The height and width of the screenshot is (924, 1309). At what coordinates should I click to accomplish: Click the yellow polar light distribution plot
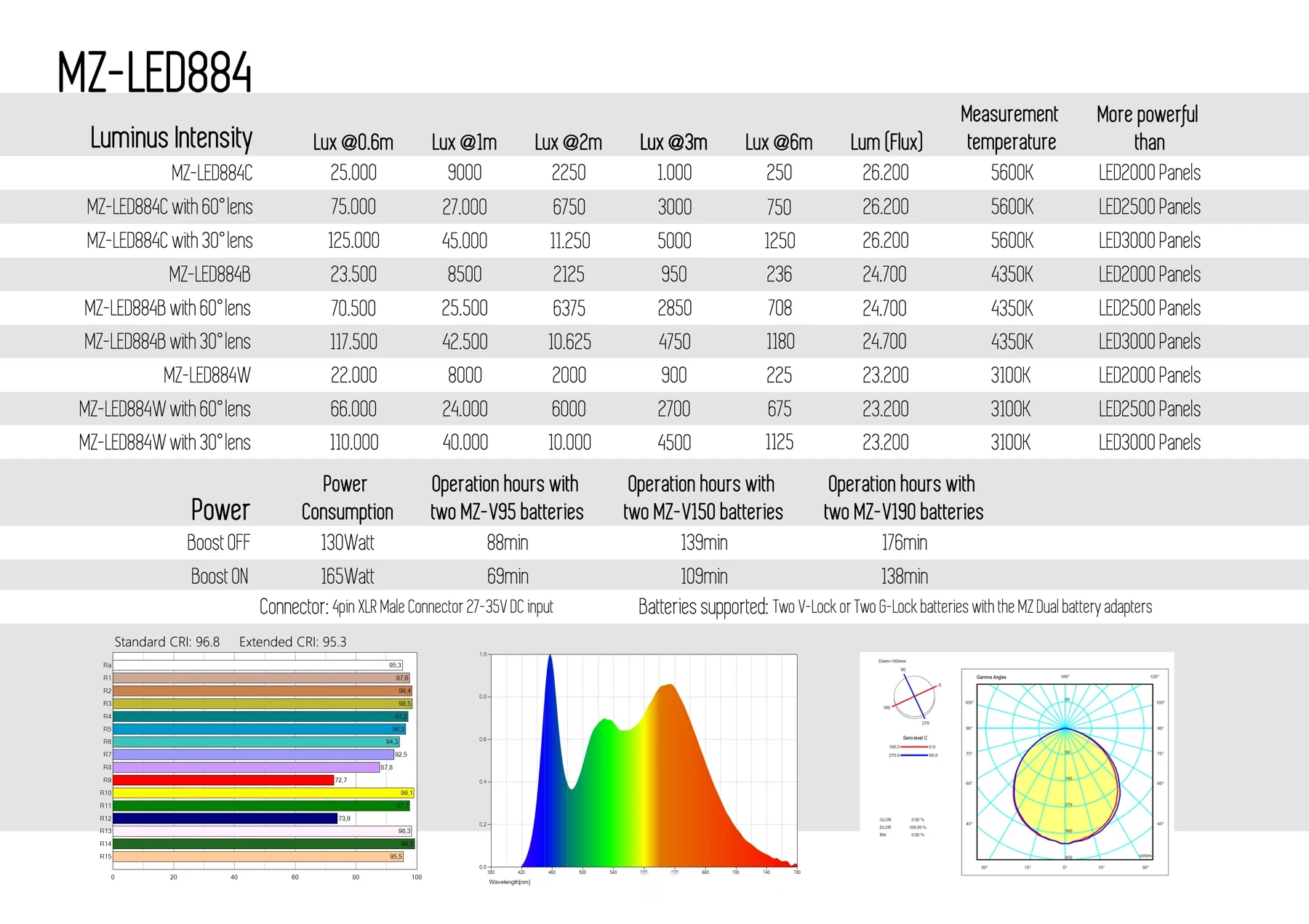[x=1065, y=785]
